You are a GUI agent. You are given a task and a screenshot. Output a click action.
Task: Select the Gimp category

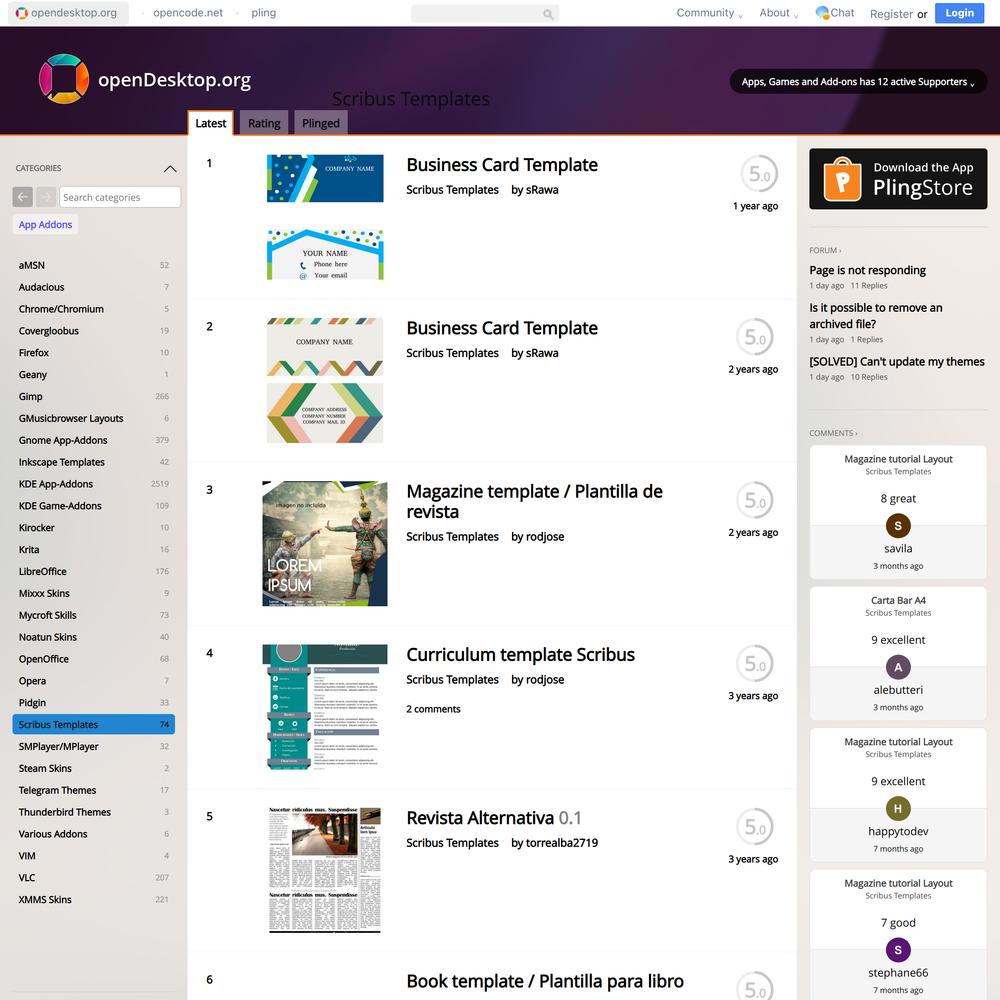[x=93, y=397]
